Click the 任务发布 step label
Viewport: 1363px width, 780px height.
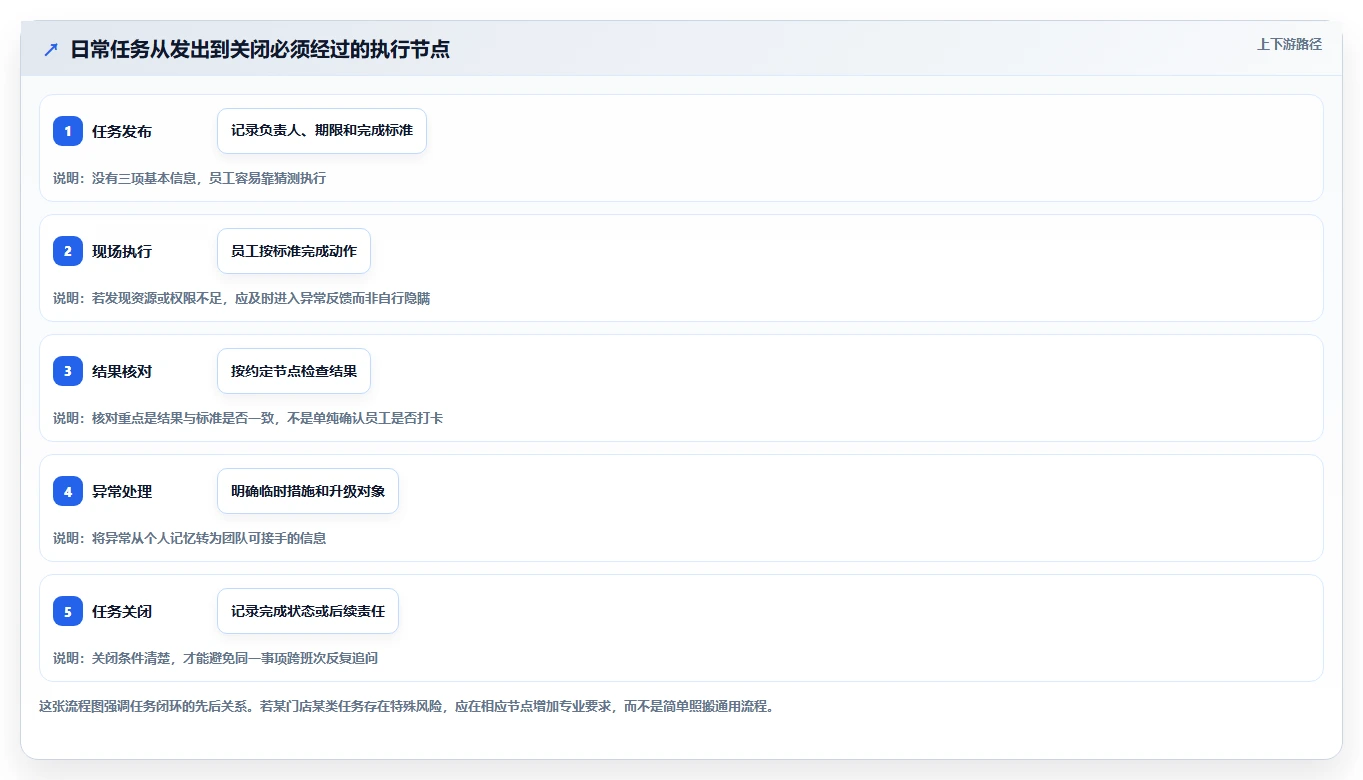point(122,131)
